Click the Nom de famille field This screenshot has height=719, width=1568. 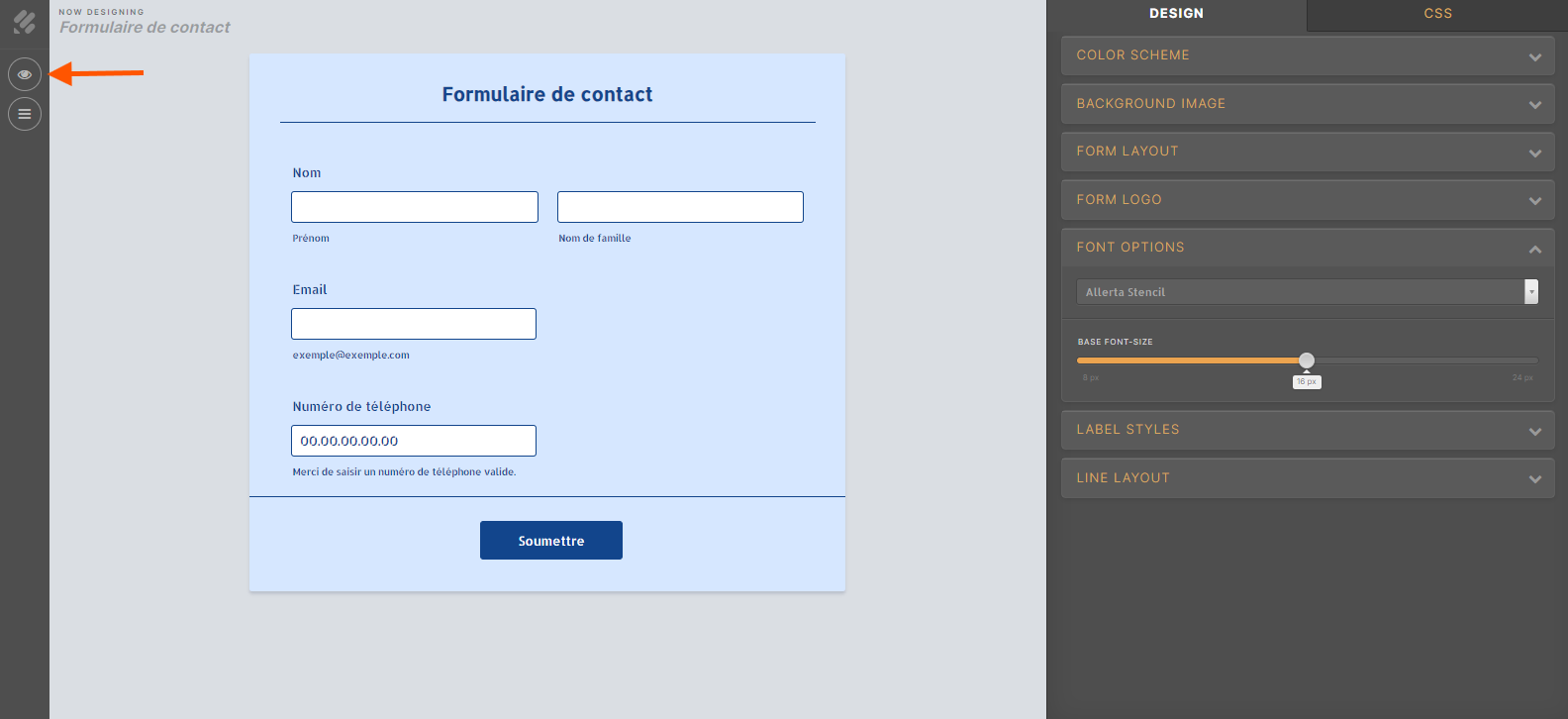click(680, 207)
